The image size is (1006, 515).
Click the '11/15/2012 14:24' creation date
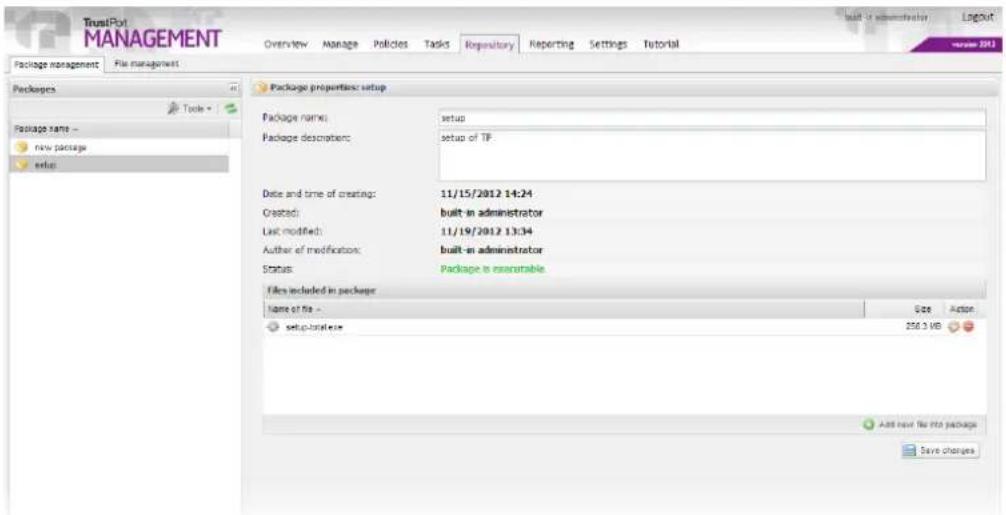point(485,194)
